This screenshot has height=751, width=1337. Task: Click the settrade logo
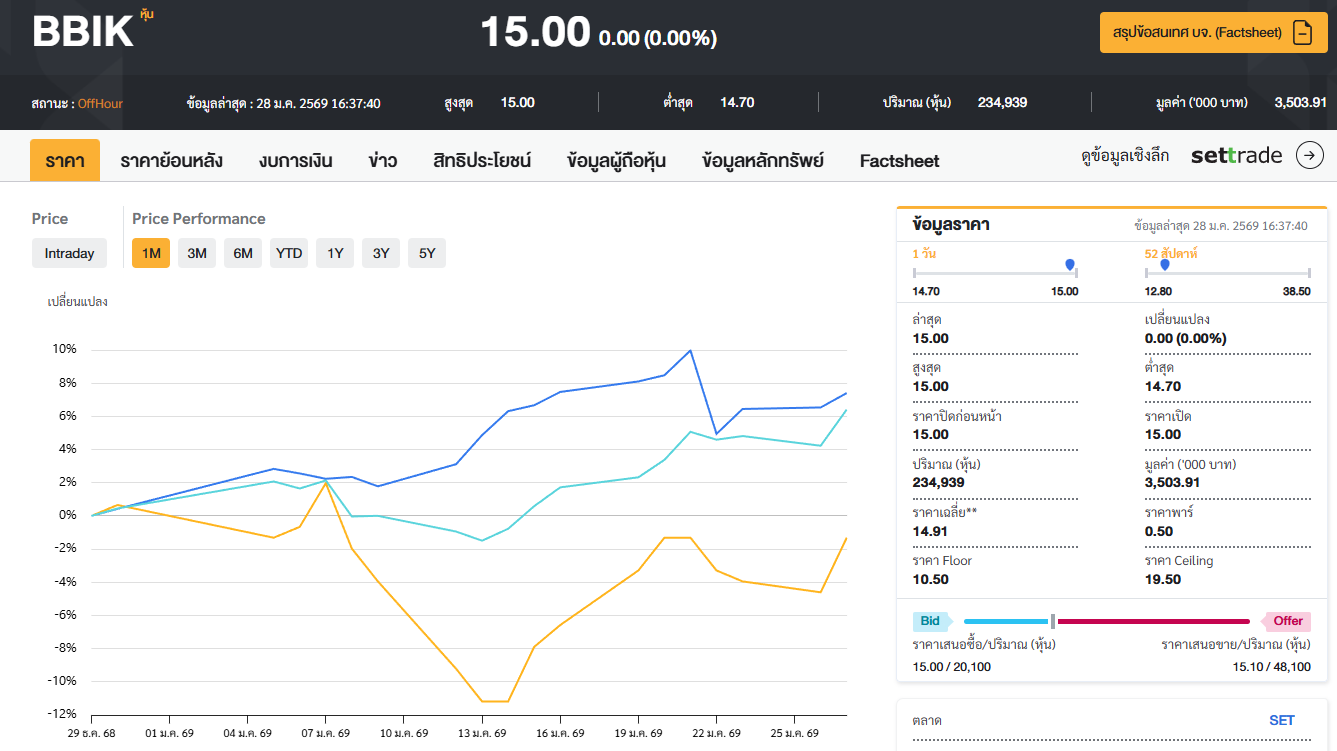pyautogui.click(x=1236, y=155)
